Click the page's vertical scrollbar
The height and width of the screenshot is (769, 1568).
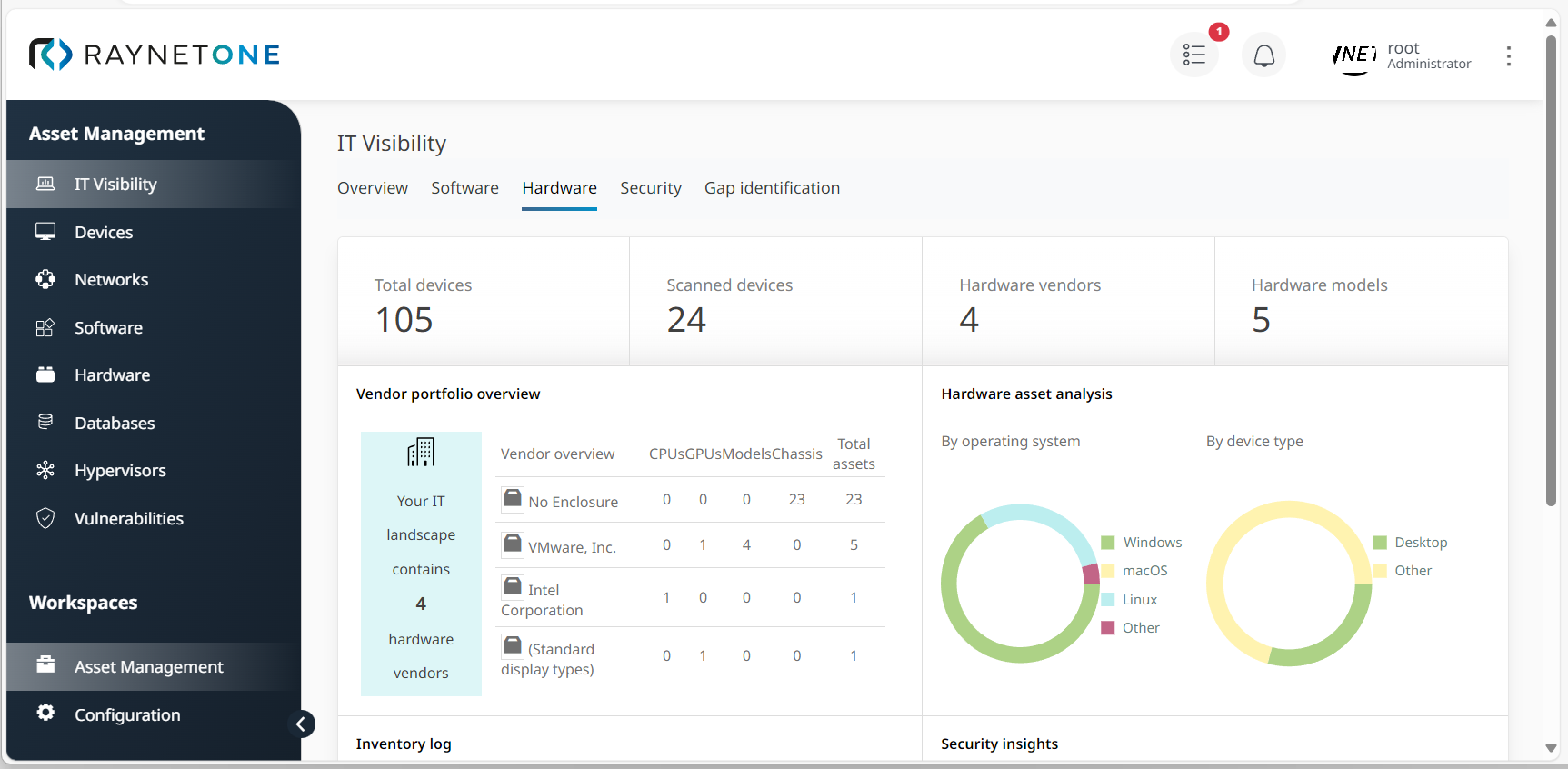click(x=1551, y=273)
